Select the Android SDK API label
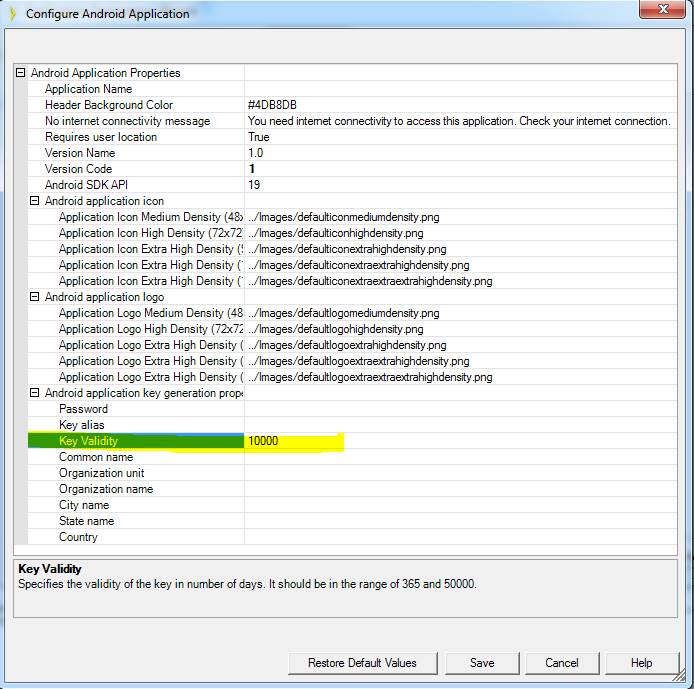694x689 pixels. pos(86,185)
